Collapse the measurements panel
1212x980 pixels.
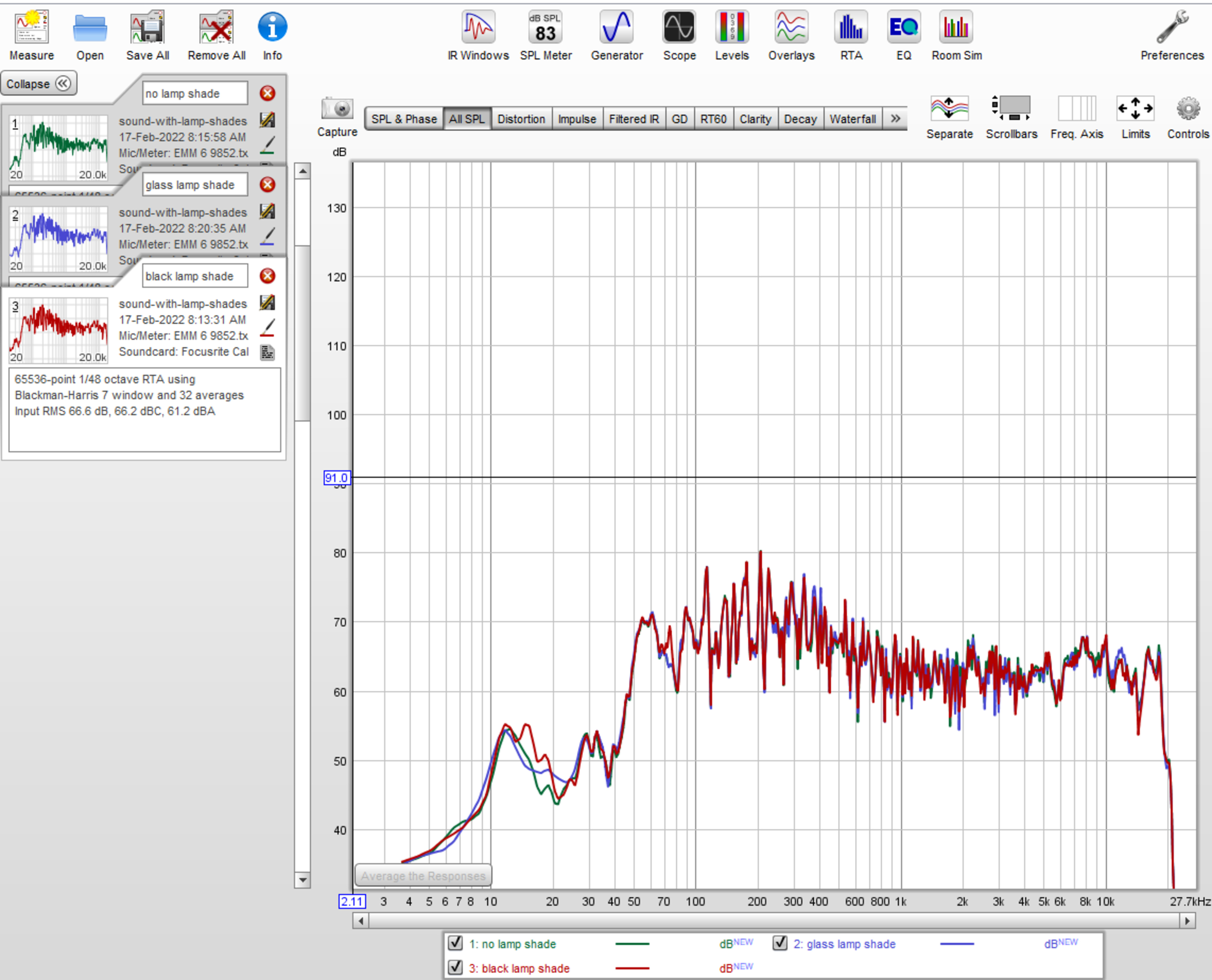coord(39,84)
